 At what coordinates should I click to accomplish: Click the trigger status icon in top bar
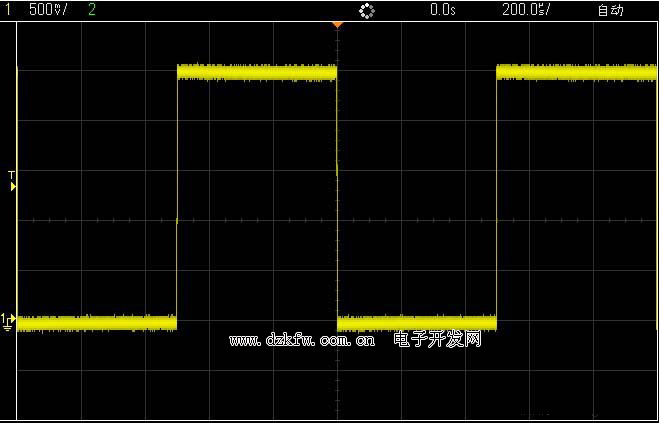(366, 10)
